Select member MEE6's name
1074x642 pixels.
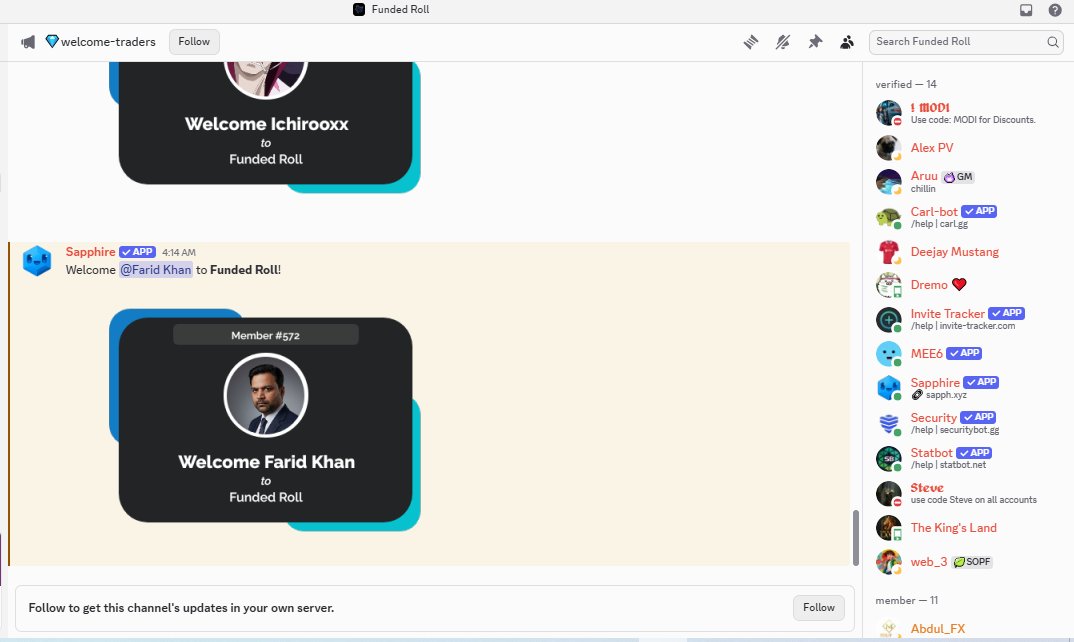click(x=926, y=354)
